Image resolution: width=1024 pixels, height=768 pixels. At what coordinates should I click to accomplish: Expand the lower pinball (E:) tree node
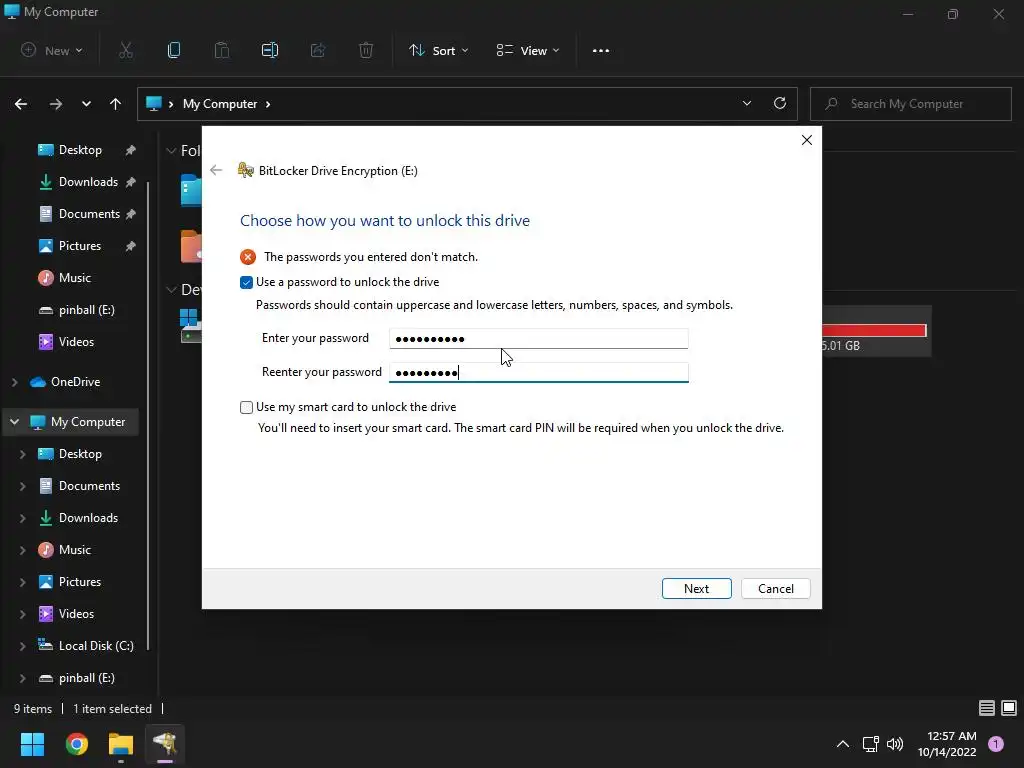(23, 678)
